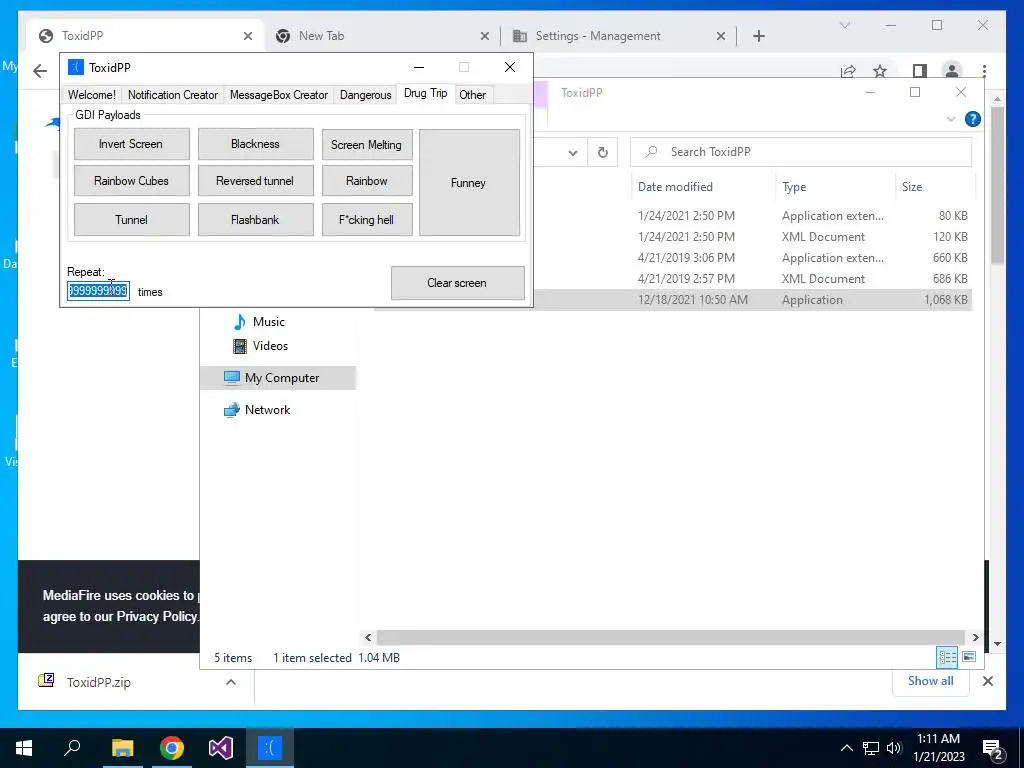Click the share page icon in Chrome
The height and width of the screenshot is (768, 1024).
tap(848, 71)
